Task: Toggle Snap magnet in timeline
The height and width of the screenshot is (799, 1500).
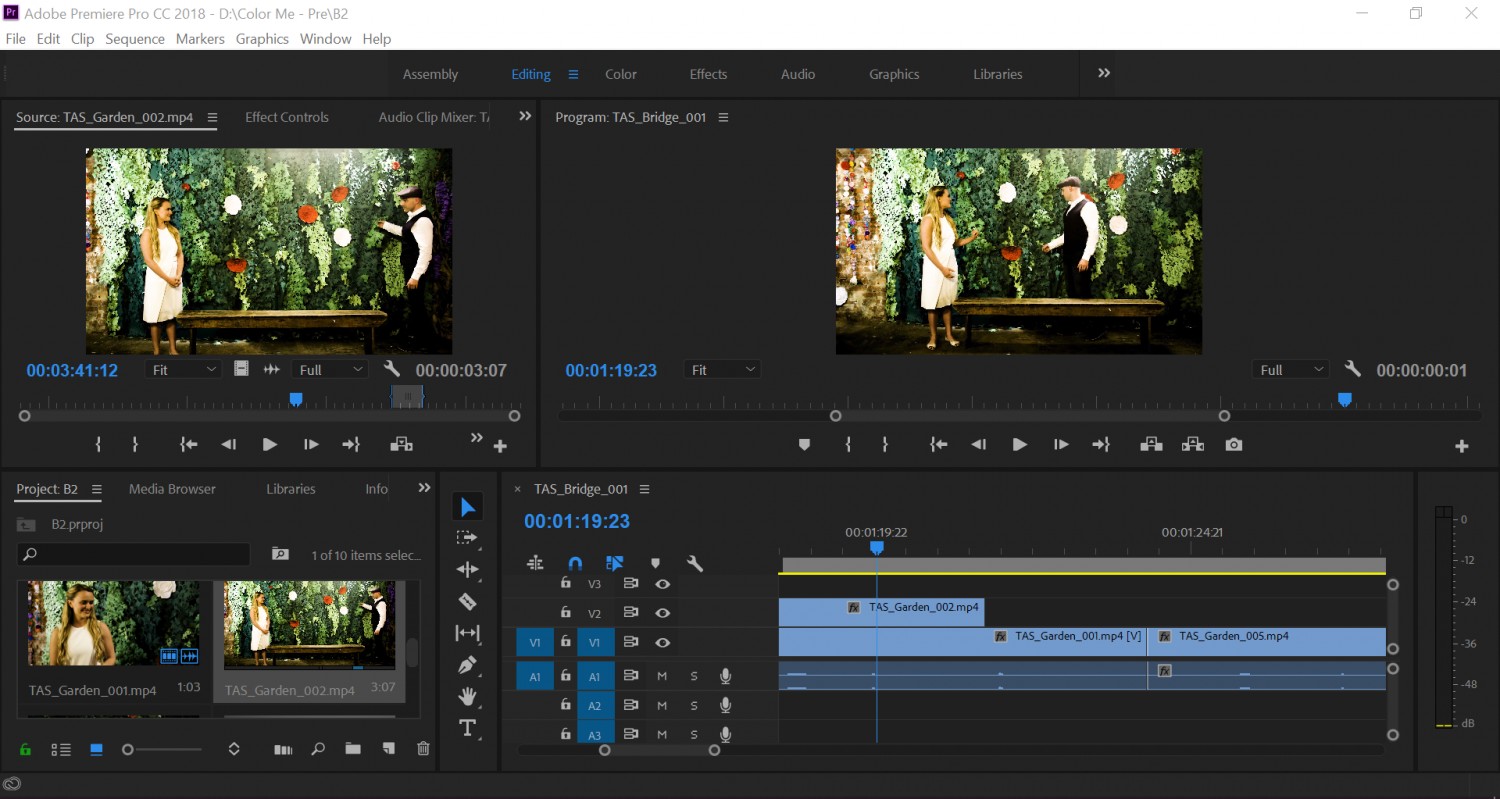Action: (x=575, y=564)
